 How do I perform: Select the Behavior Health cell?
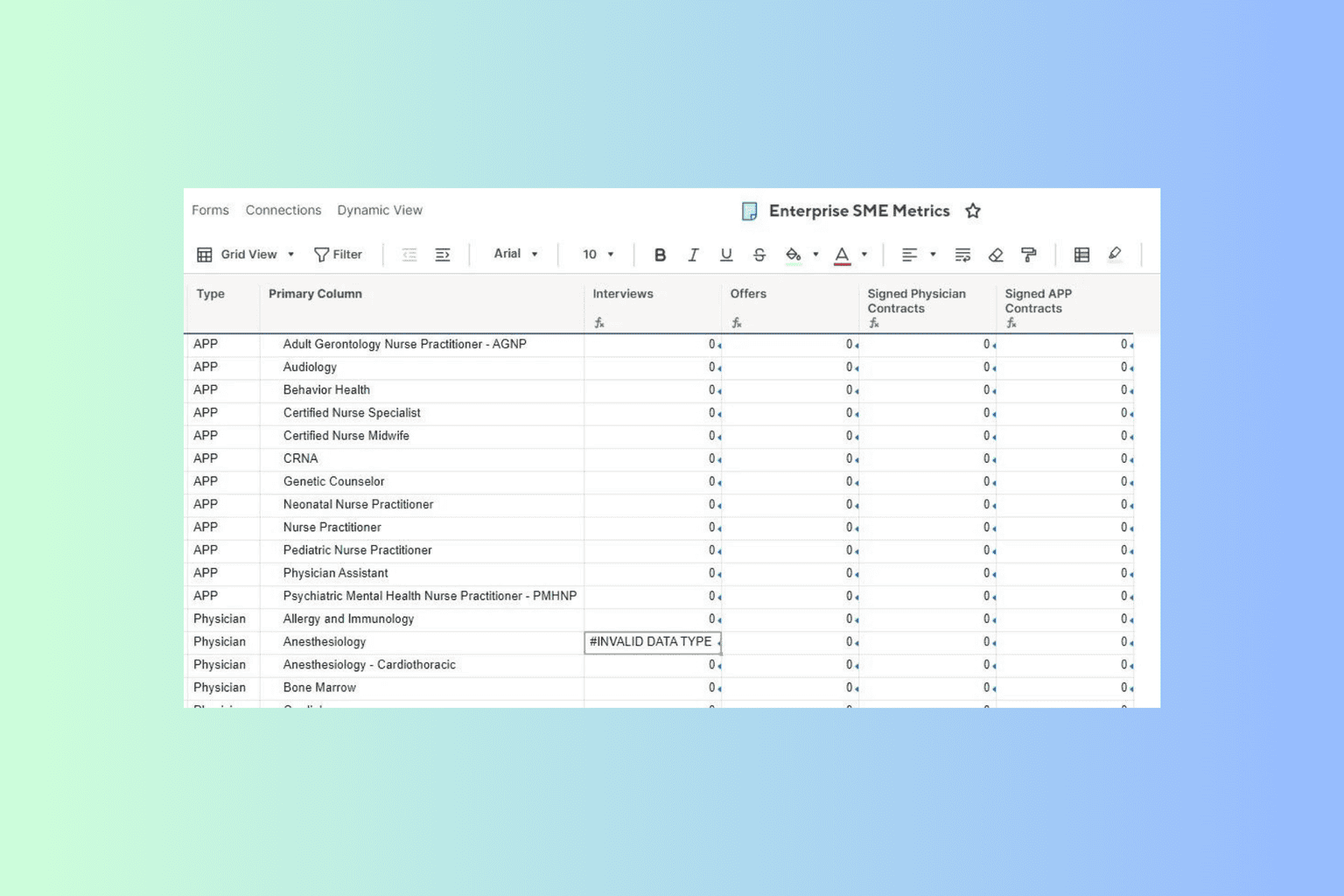[422, 390]
